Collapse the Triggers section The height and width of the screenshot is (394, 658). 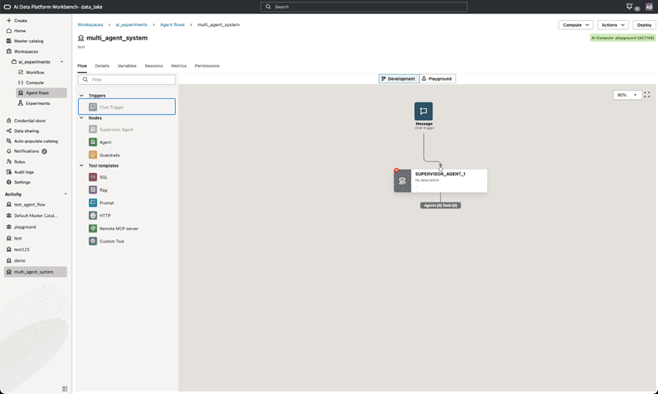tap(81, 96)
